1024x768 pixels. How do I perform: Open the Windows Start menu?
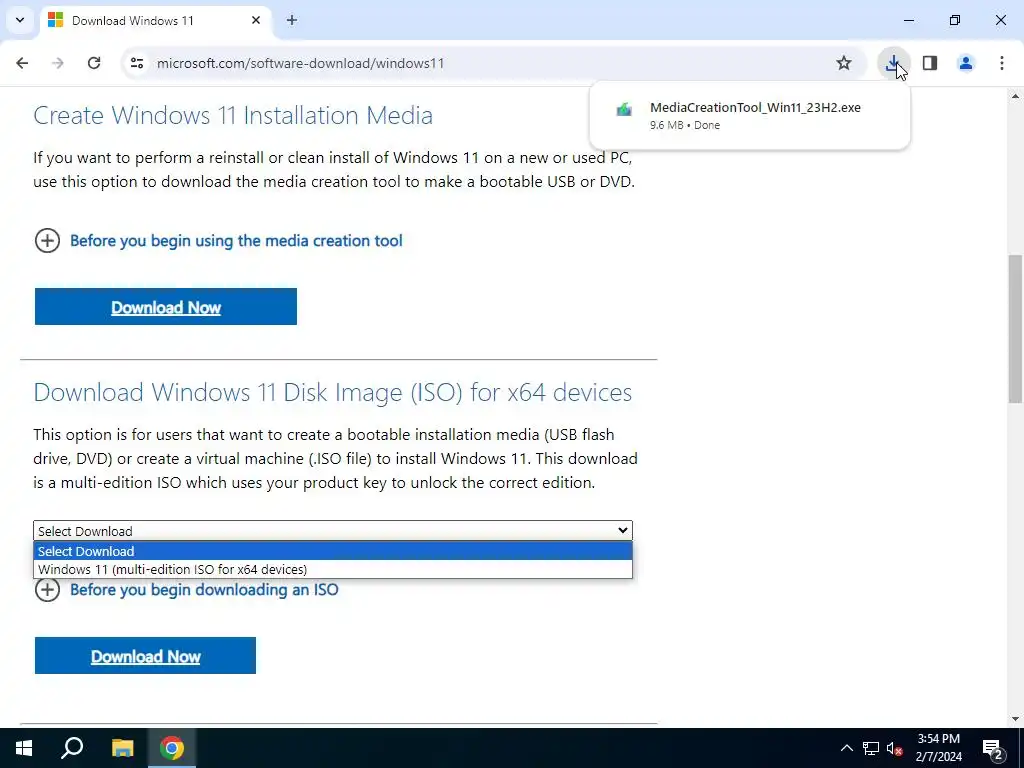pos(24,748)
